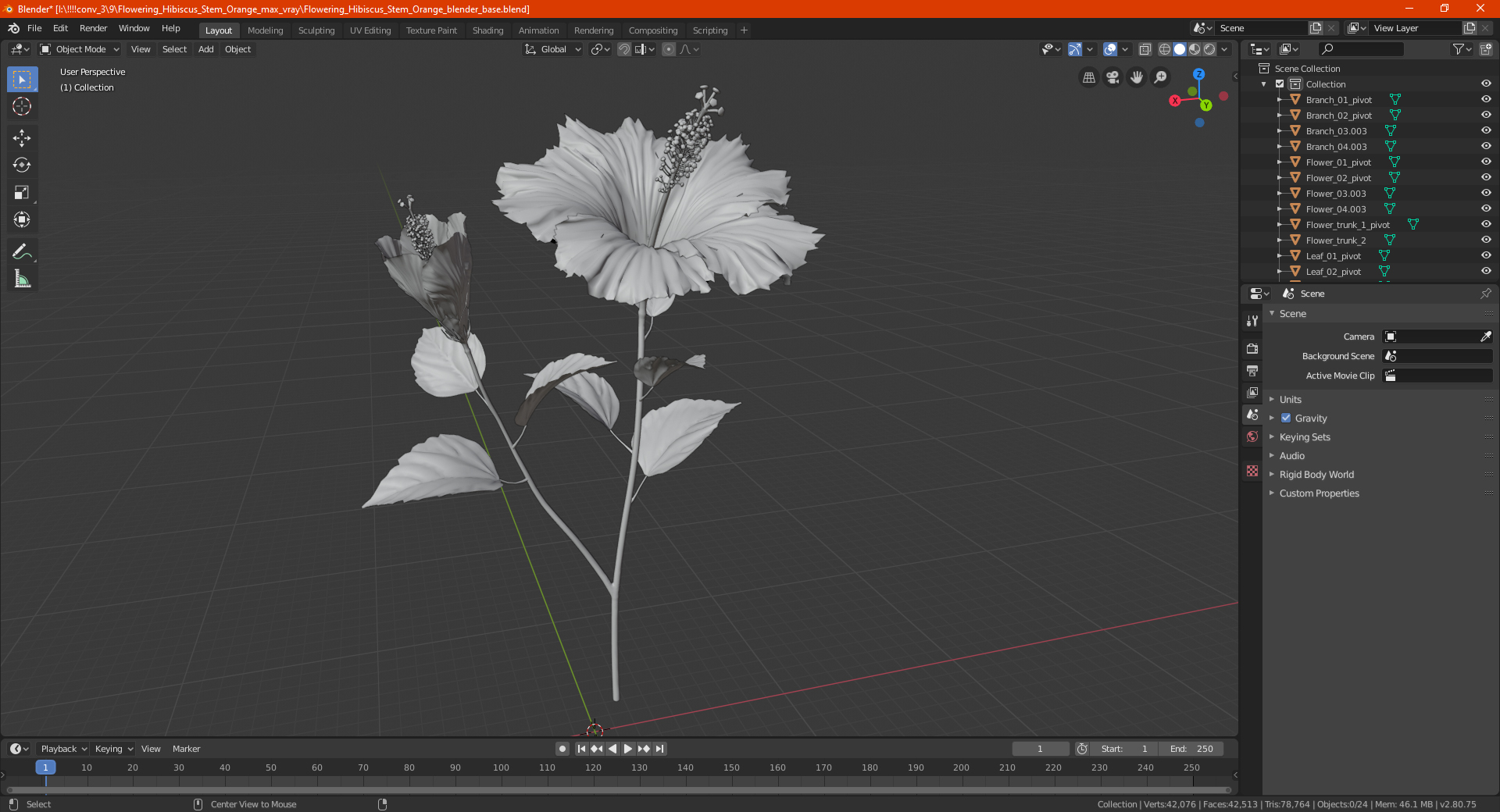
Task: Open the Active Tool properties tab
Action: point(1252,320)
